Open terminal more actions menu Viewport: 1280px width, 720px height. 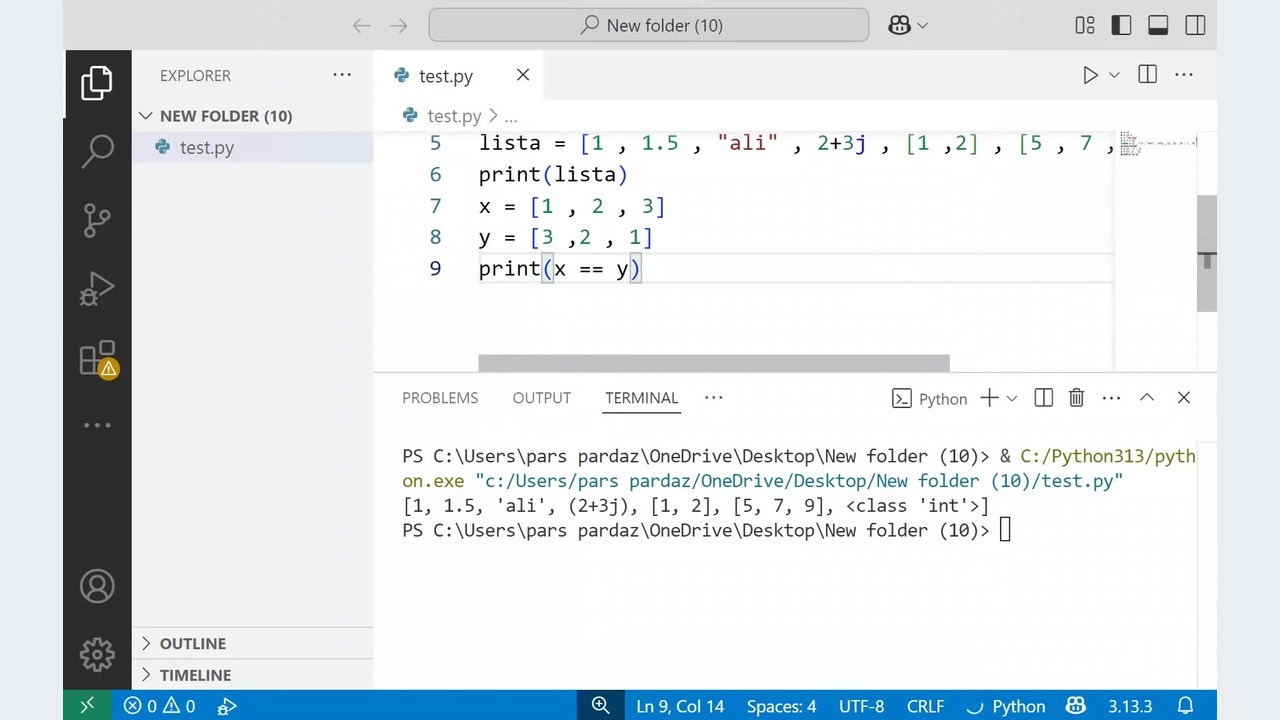pos(1111,398)
